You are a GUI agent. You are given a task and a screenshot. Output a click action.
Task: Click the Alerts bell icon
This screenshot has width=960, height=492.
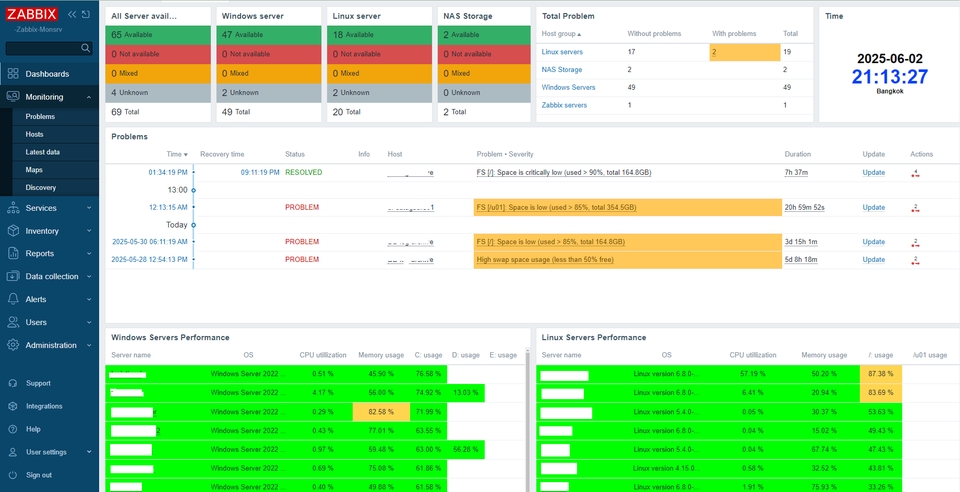click(13, 299)
